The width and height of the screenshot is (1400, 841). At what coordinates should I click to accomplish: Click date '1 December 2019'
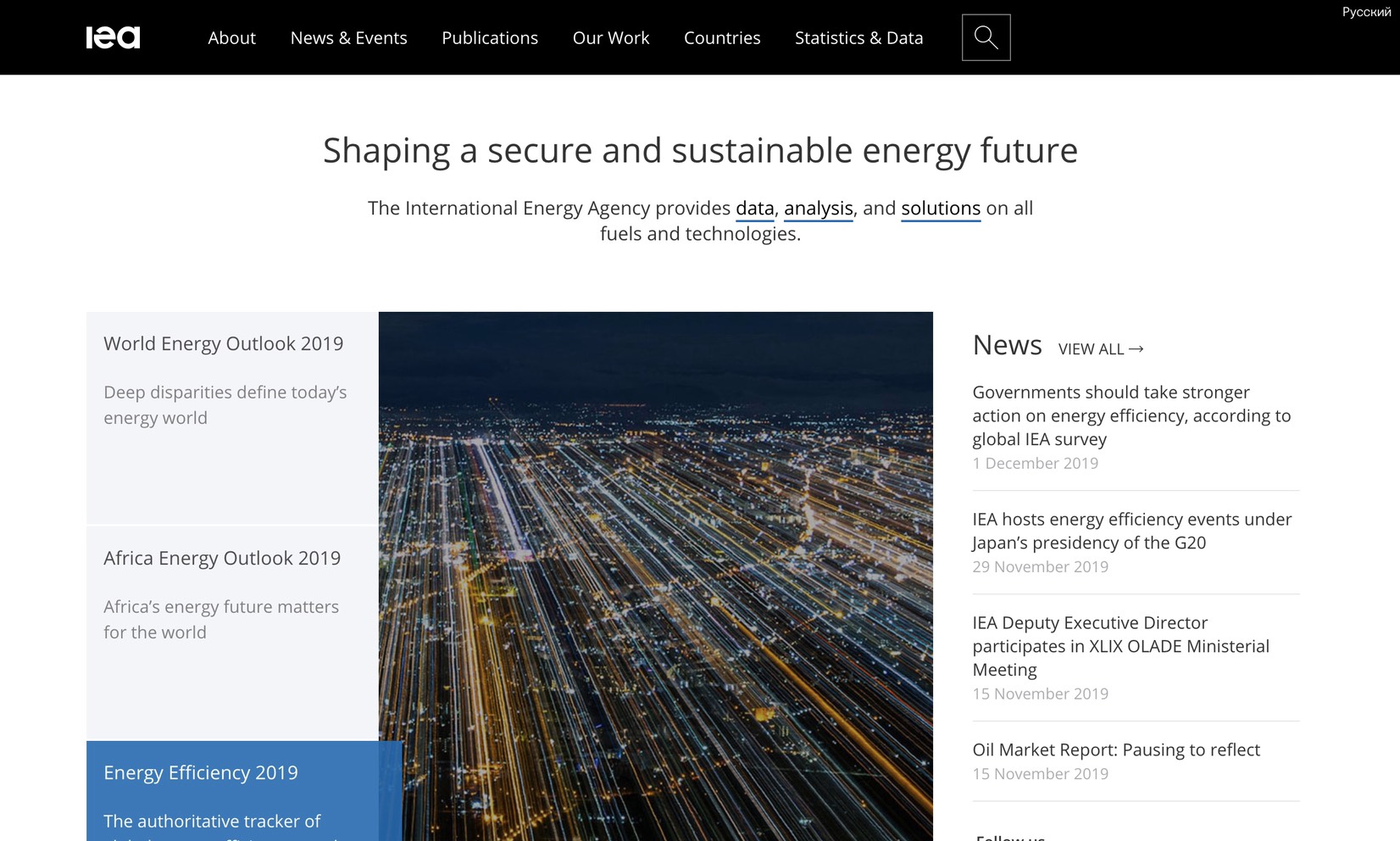coord(1035,463)
